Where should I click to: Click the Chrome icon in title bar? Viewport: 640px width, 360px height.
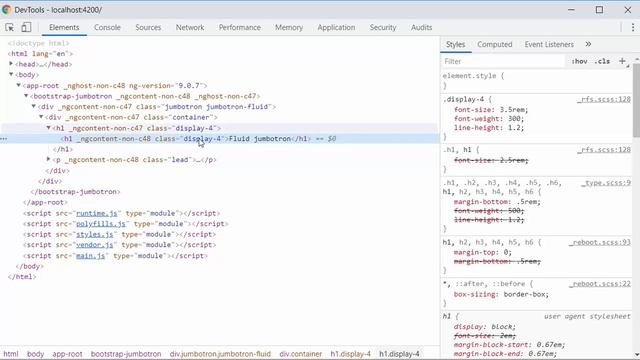[x=7, y=9]
